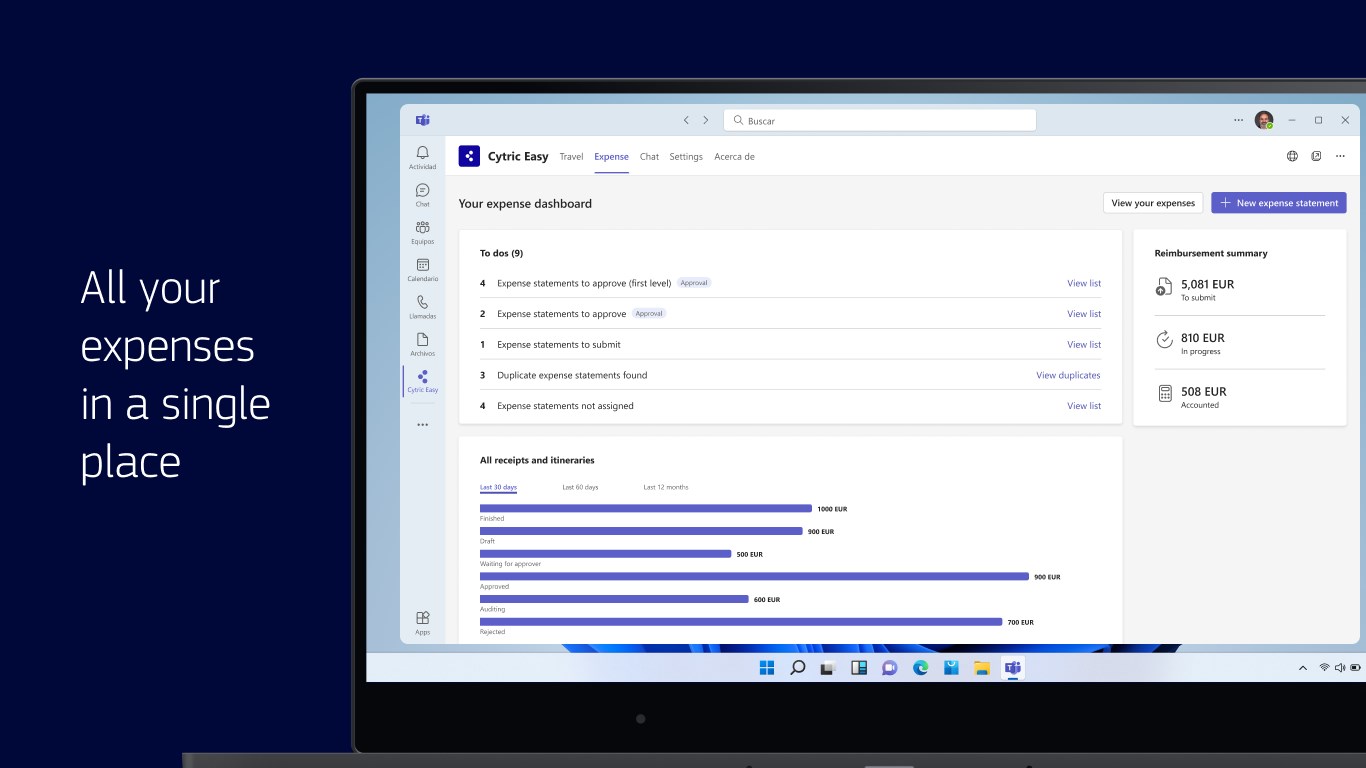The width and height of the screenshot is (1366, 768).
Task: Select Last 30 days filter
Action: pos(498,487)
